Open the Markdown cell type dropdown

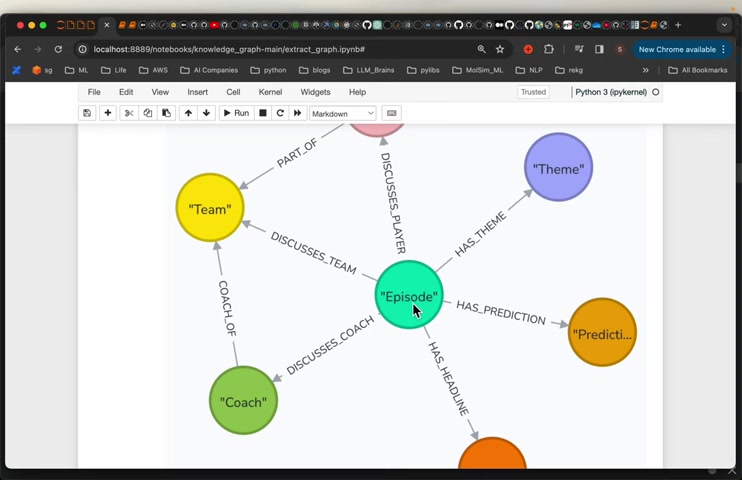pyautogui.click(x=343, y=114)
